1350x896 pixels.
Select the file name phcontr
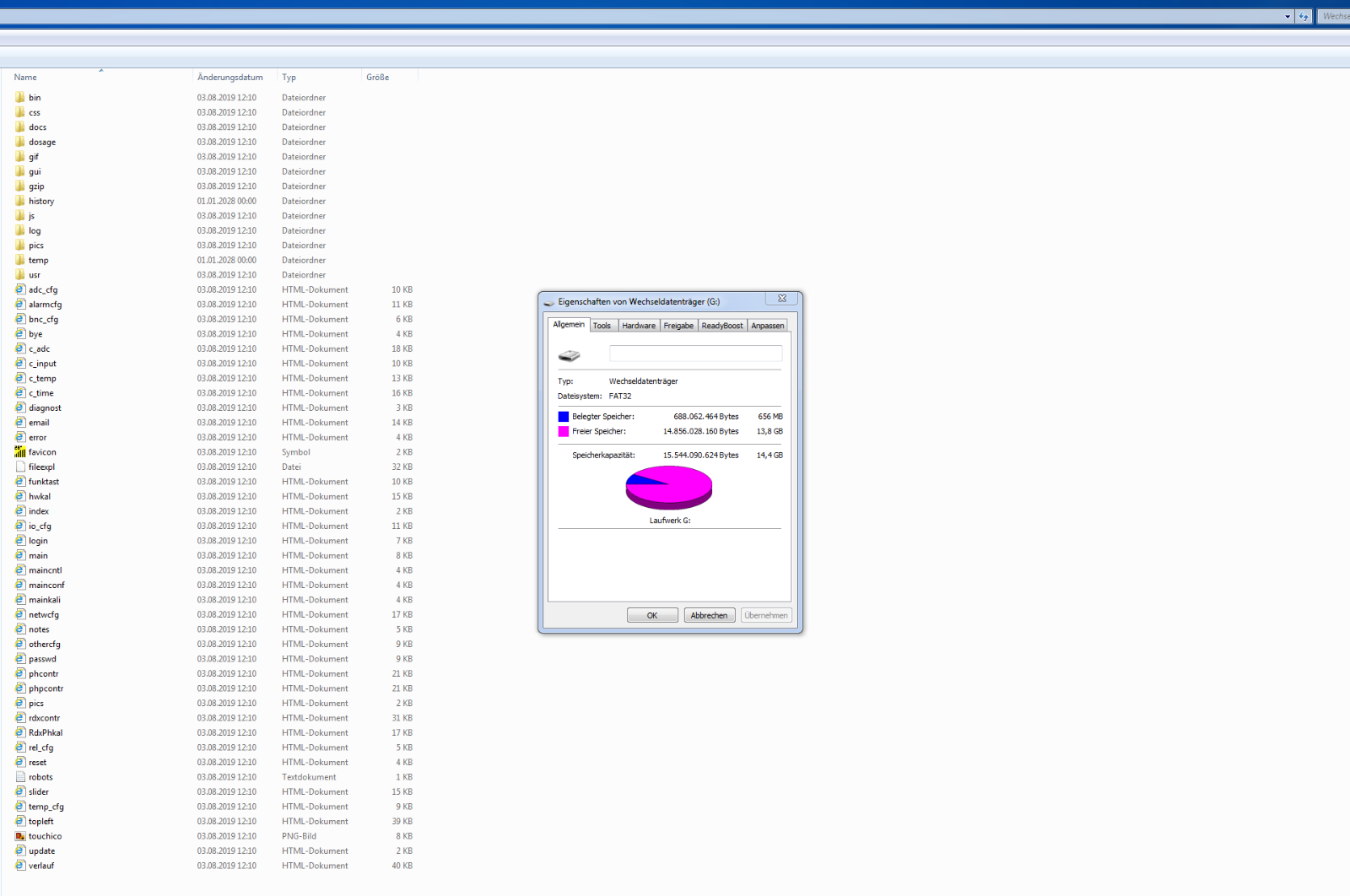44,673
